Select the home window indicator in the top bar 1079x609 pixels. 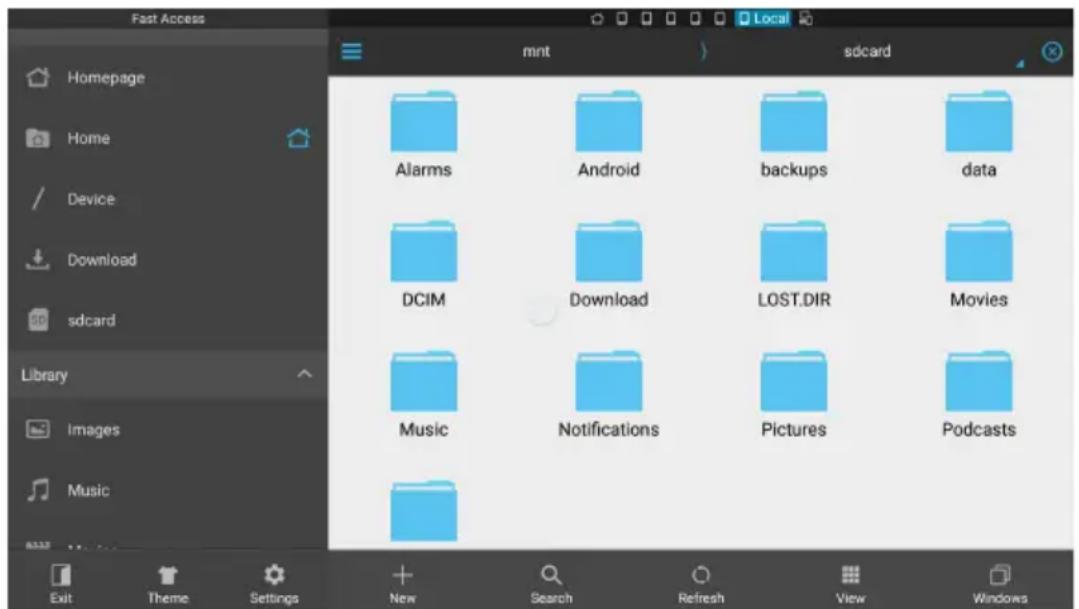tap(597, 19)
